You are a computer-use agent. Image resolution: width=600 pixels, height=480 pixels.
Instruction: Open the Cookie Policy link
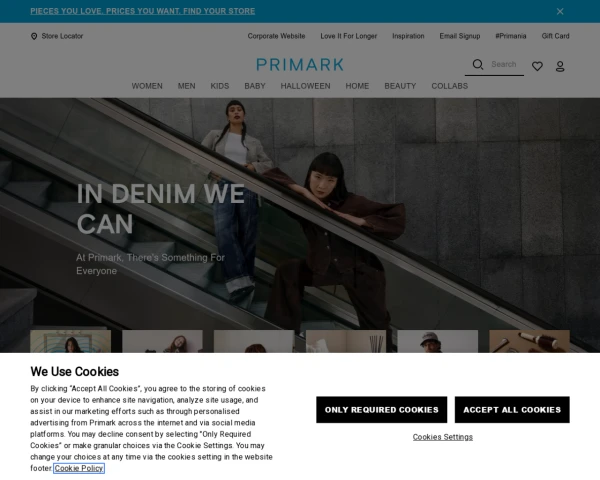point(79,468)
